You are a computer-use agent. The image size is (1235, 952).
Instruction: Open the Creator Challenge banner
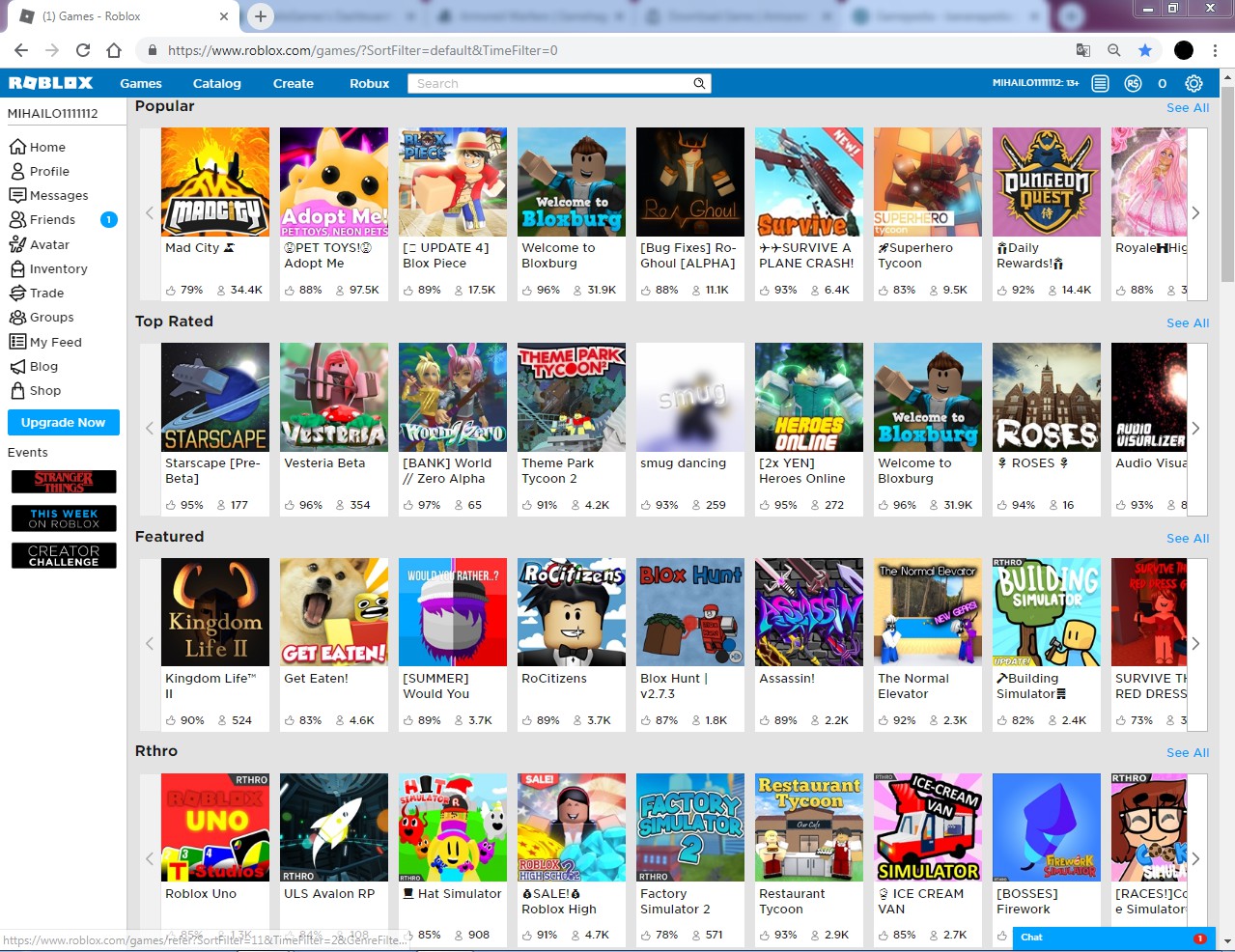(x=64, y=555)
